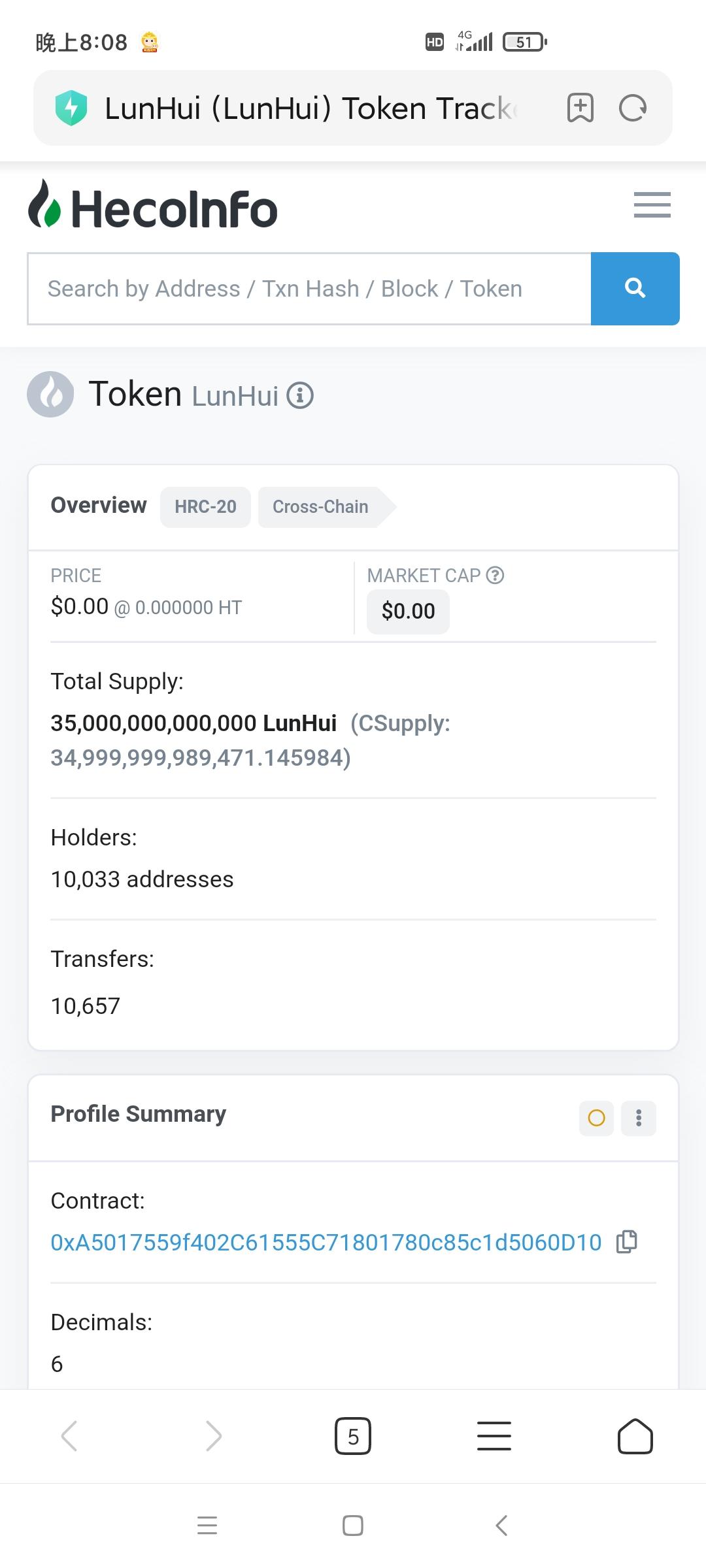Tap the green shield security icon

tap(71, 108)
